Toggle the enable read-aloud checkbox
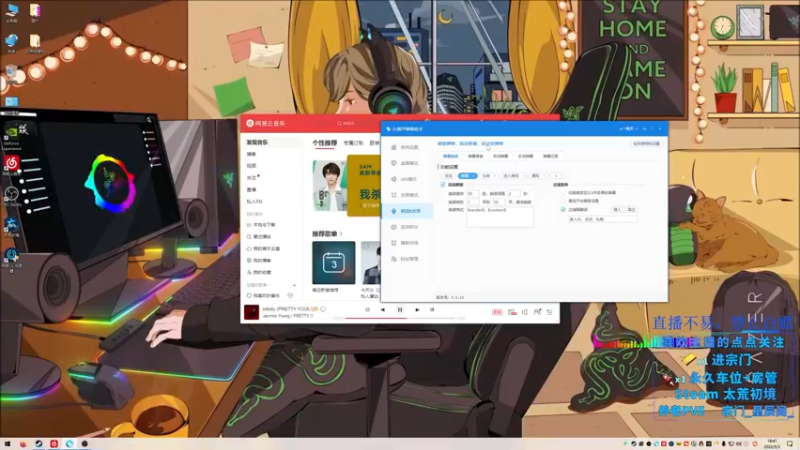 (x=443, y=185)
